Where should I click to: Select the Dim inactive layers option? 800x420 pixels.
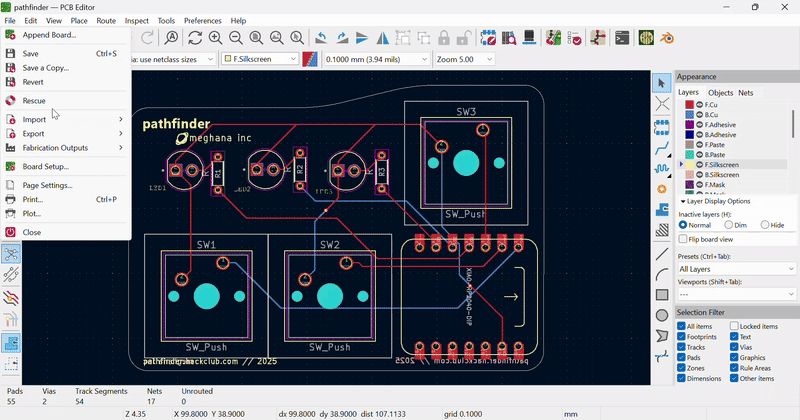point(728,225)
